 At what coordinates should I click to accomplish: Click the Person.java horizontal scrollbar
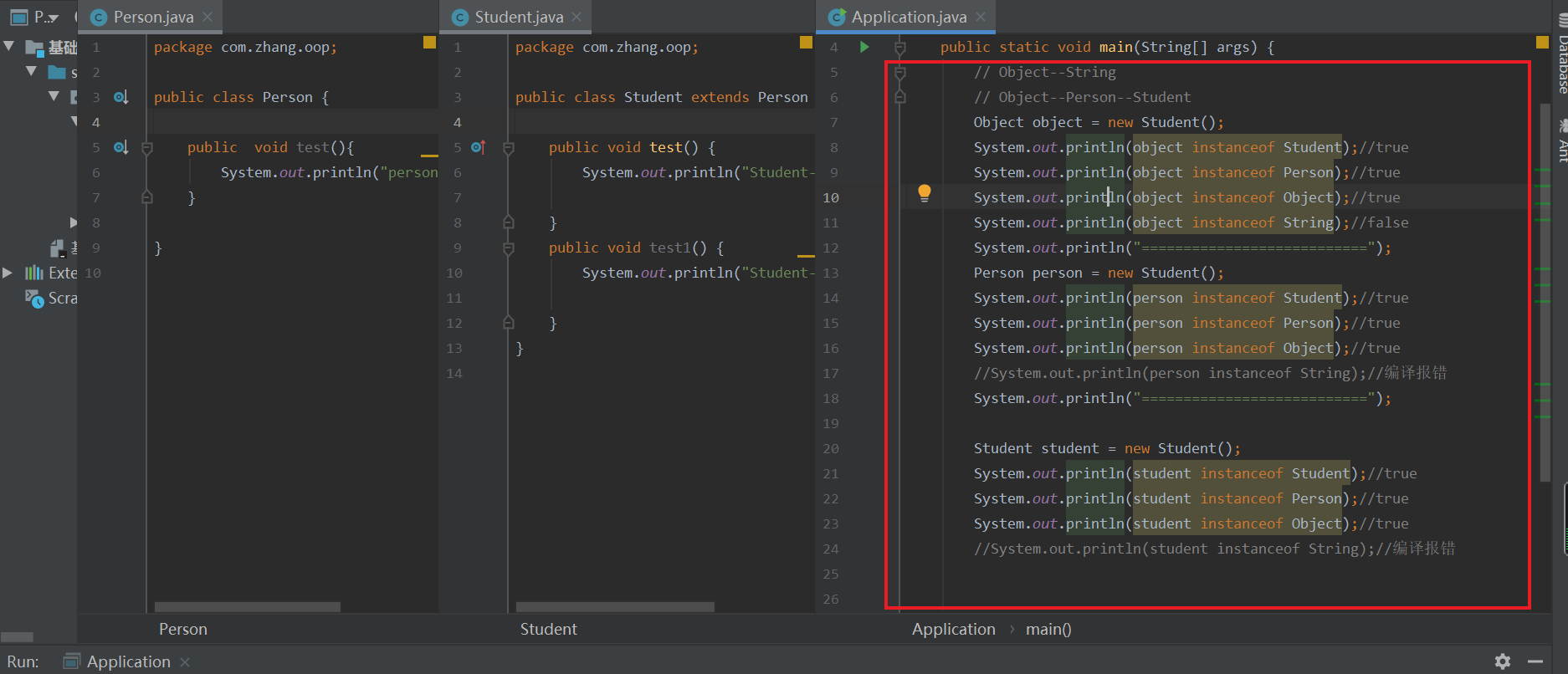248,606
